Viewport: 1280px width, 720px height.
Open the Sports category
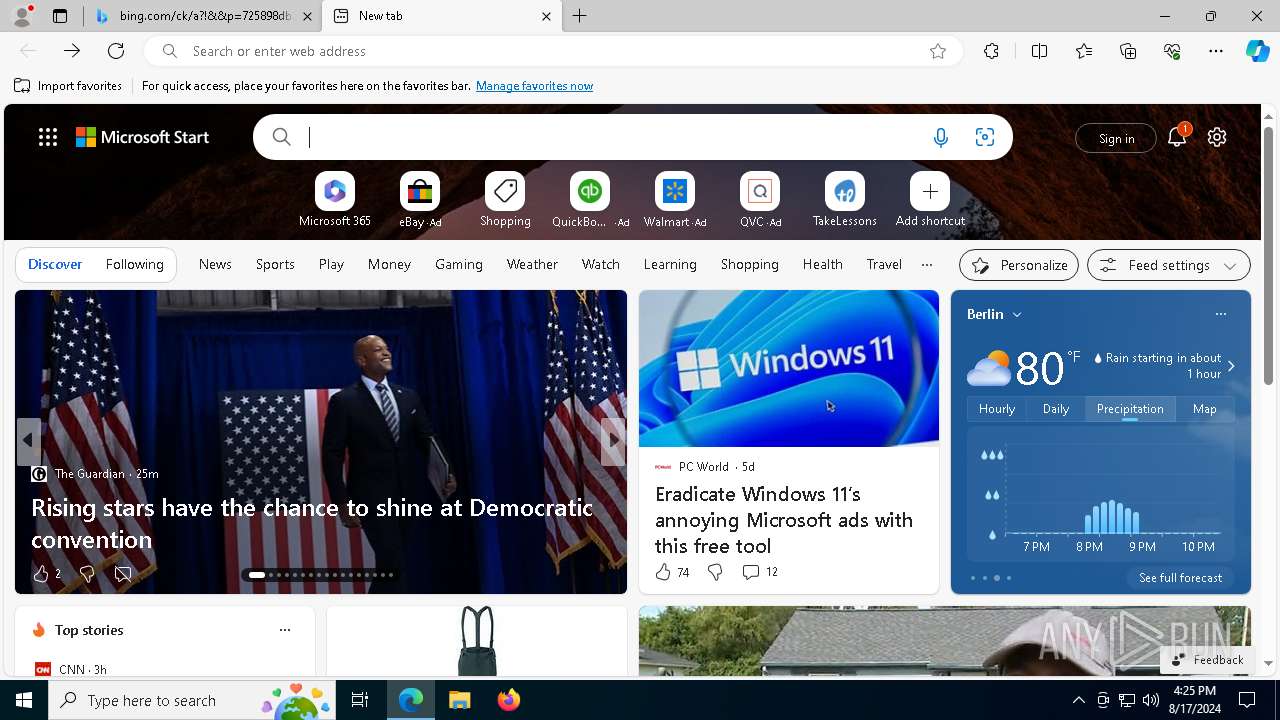(x=275, y=265)
